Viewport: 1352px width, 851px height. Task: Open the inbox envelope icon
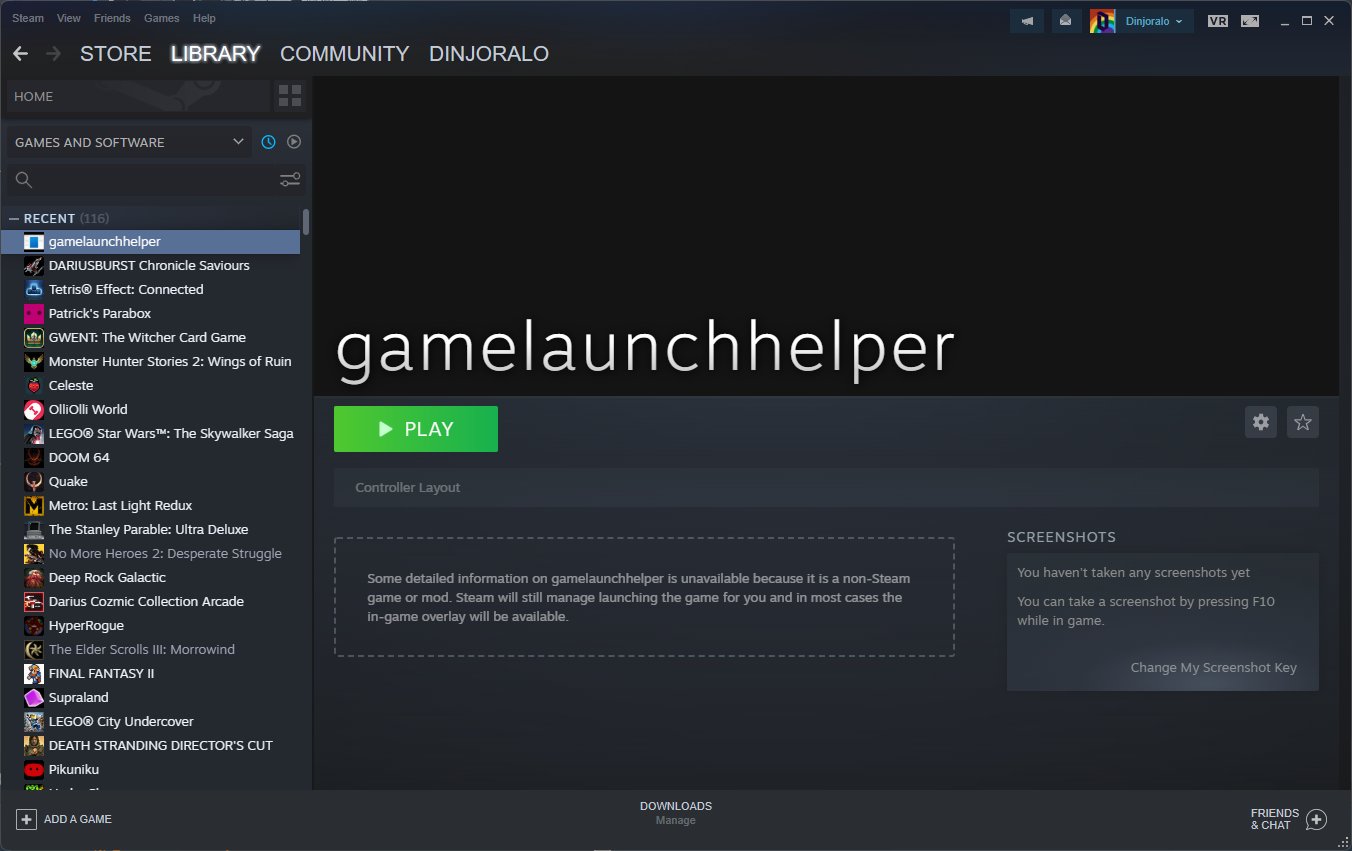1065,21
